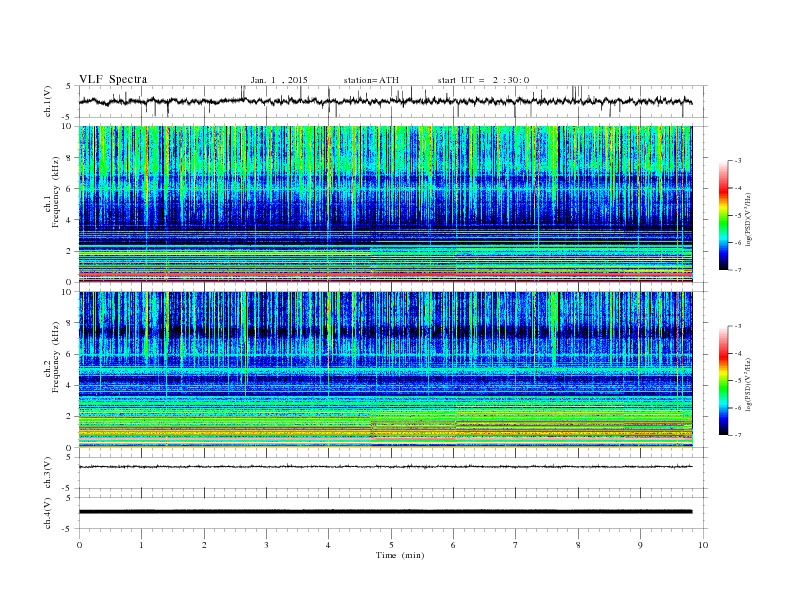Click the start UT = 2:30:0 text

click(x=483, y=80)
